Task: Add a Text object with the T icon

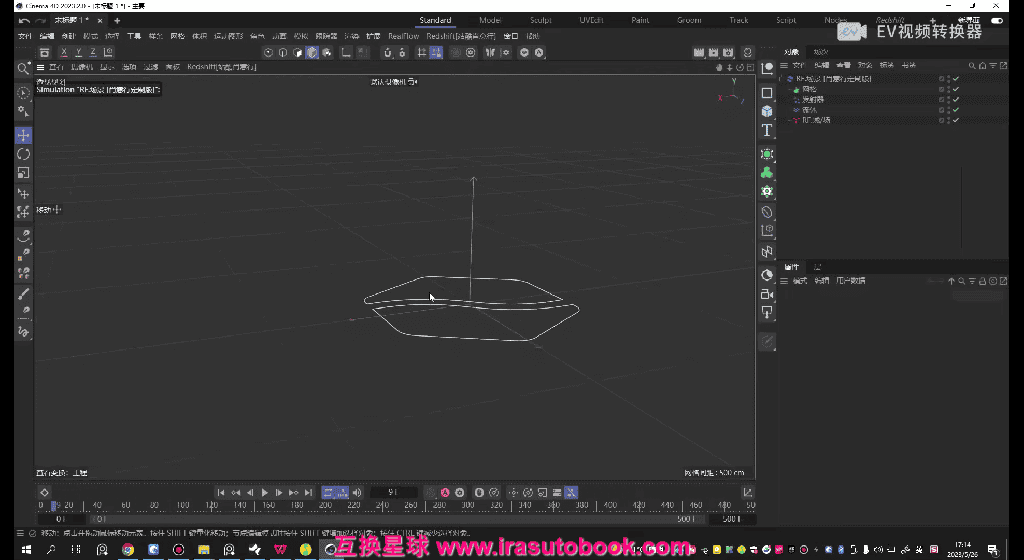Action: [767, 131]
